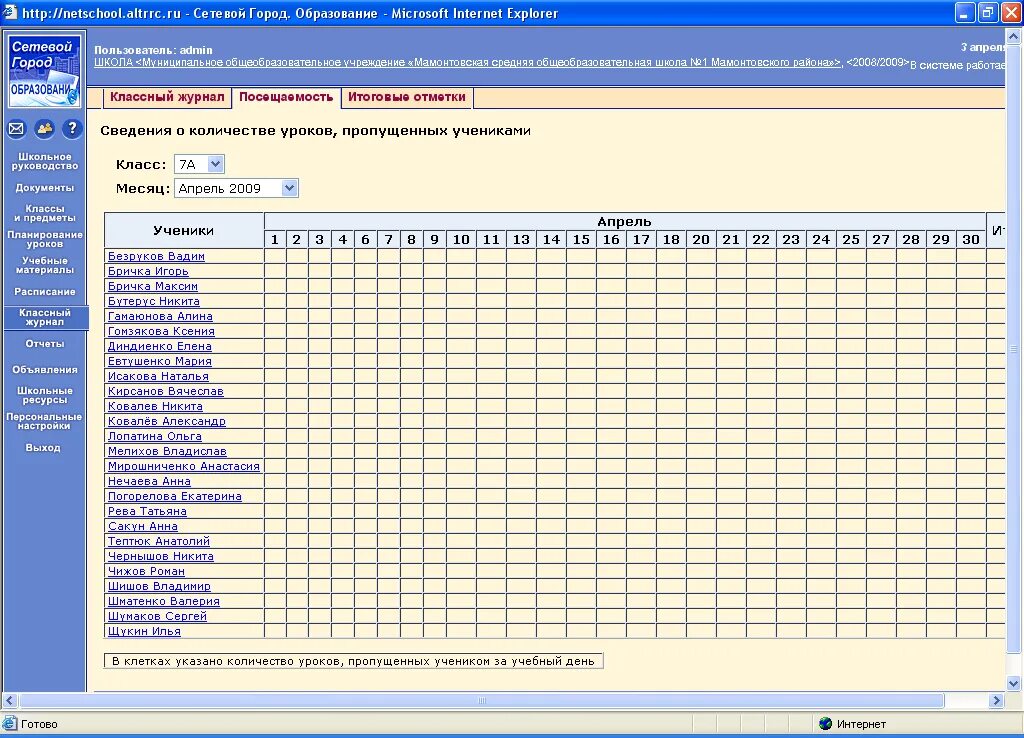Viewport: 1024px width, 738px height.
Task: Open student Шишов Владимир
Action: 159,586
